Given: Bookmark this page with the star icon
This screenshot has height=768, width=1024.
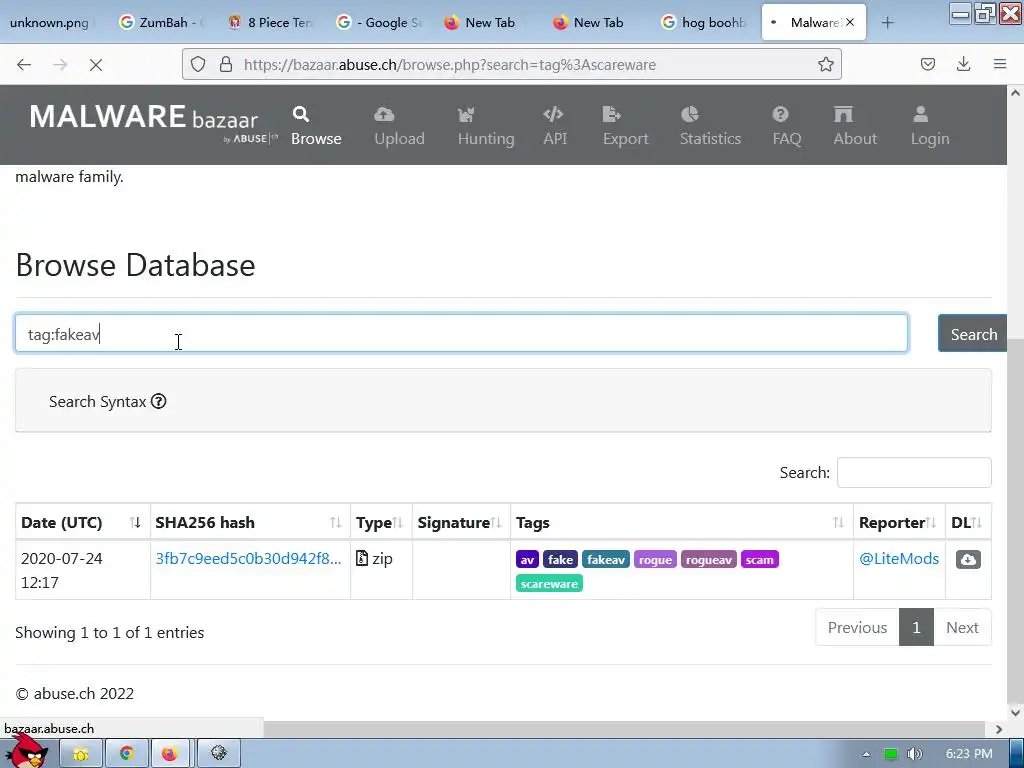Looking at the screenshot, I should [x=825, y=64].
